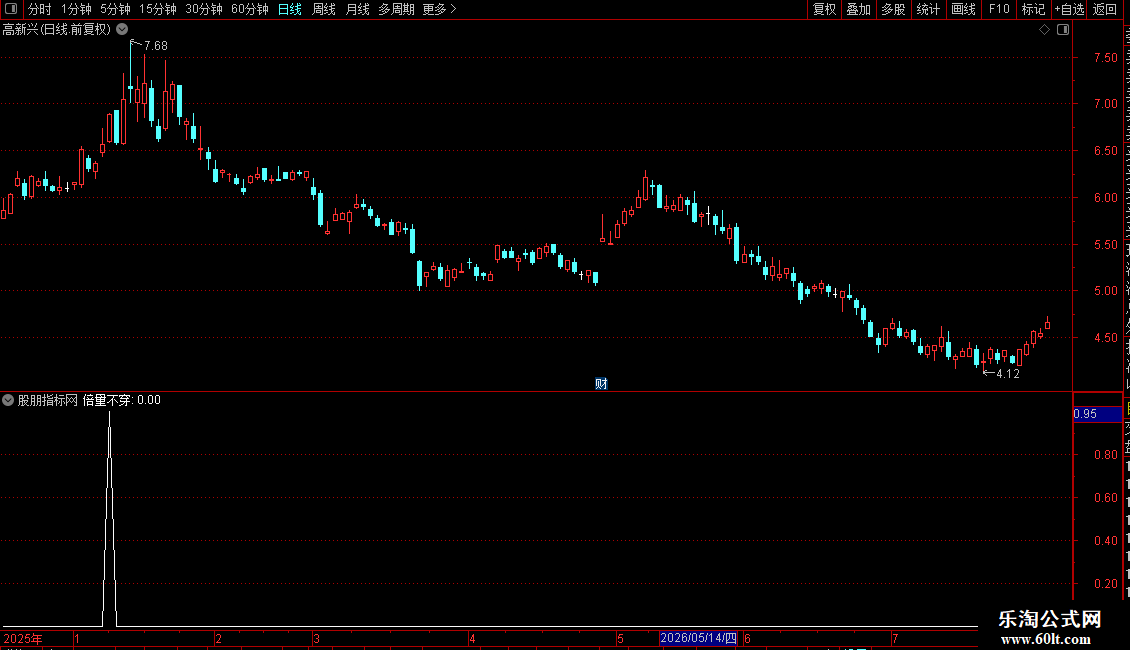
Task: Click the 2026/05/14/四 date label
Action: [x=698, y=638]
